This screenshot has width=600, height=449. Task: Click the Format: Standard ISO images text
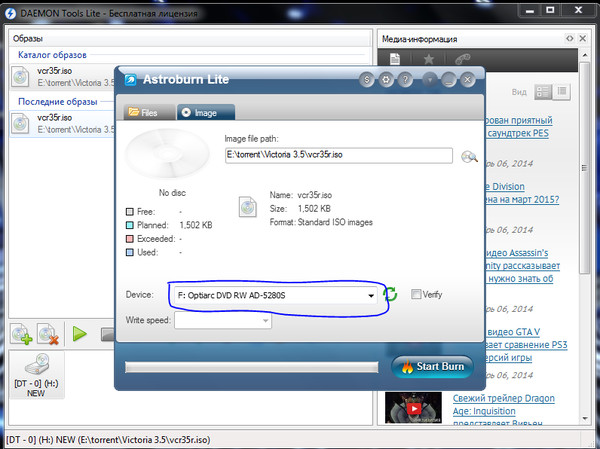[321, 222]
